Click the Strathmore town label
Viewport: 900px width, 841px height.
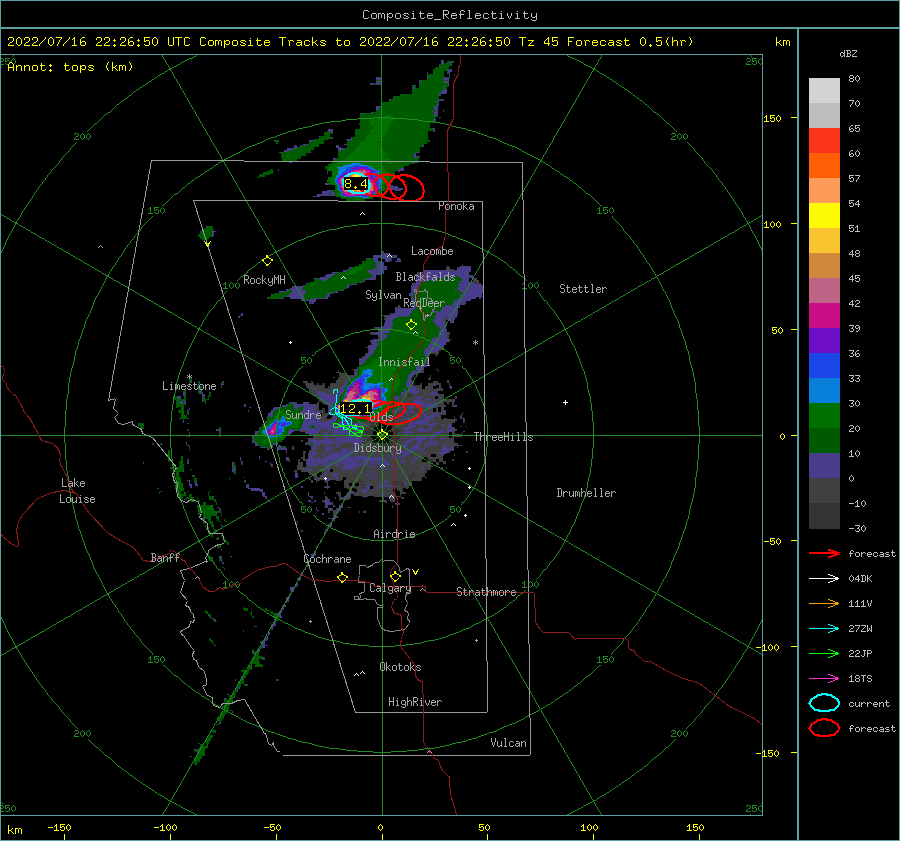(486, 592)
